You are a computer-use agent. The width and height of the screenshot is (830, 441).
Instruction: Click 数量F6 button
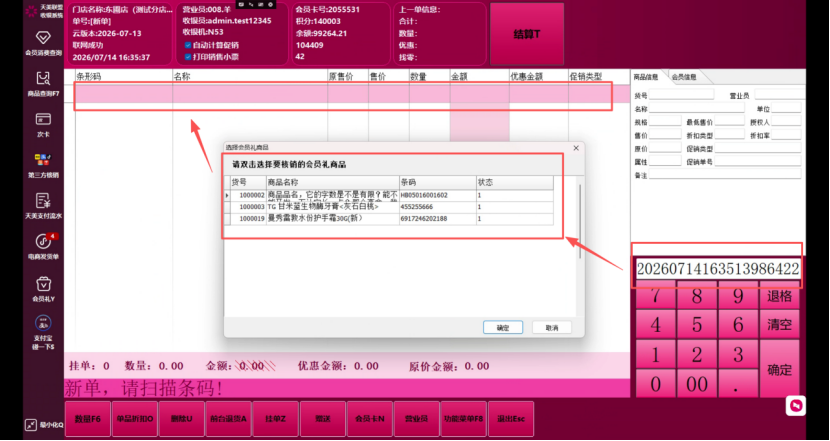click(x=87, y=419)
